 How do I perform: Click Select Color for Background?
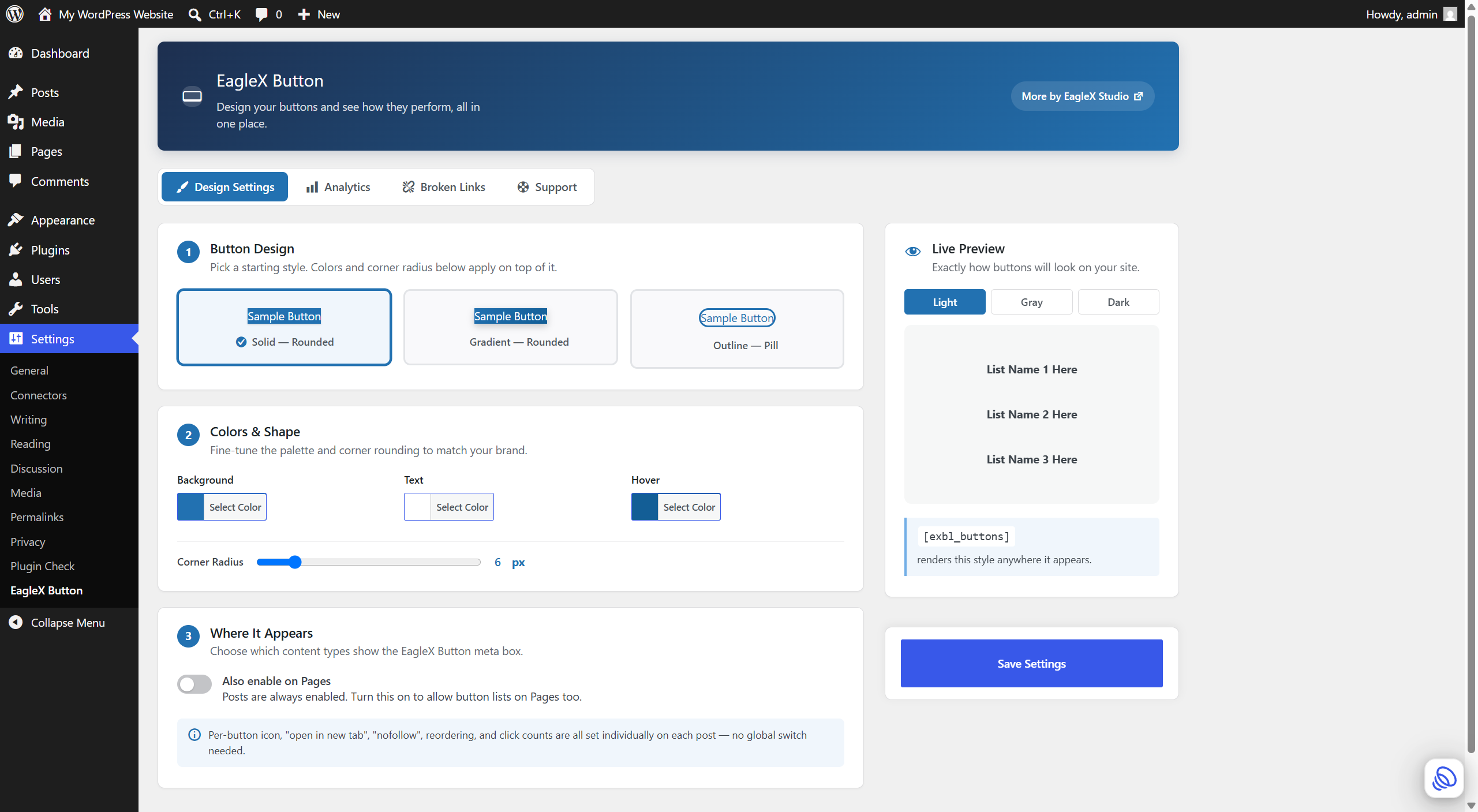tap(235, 507)
